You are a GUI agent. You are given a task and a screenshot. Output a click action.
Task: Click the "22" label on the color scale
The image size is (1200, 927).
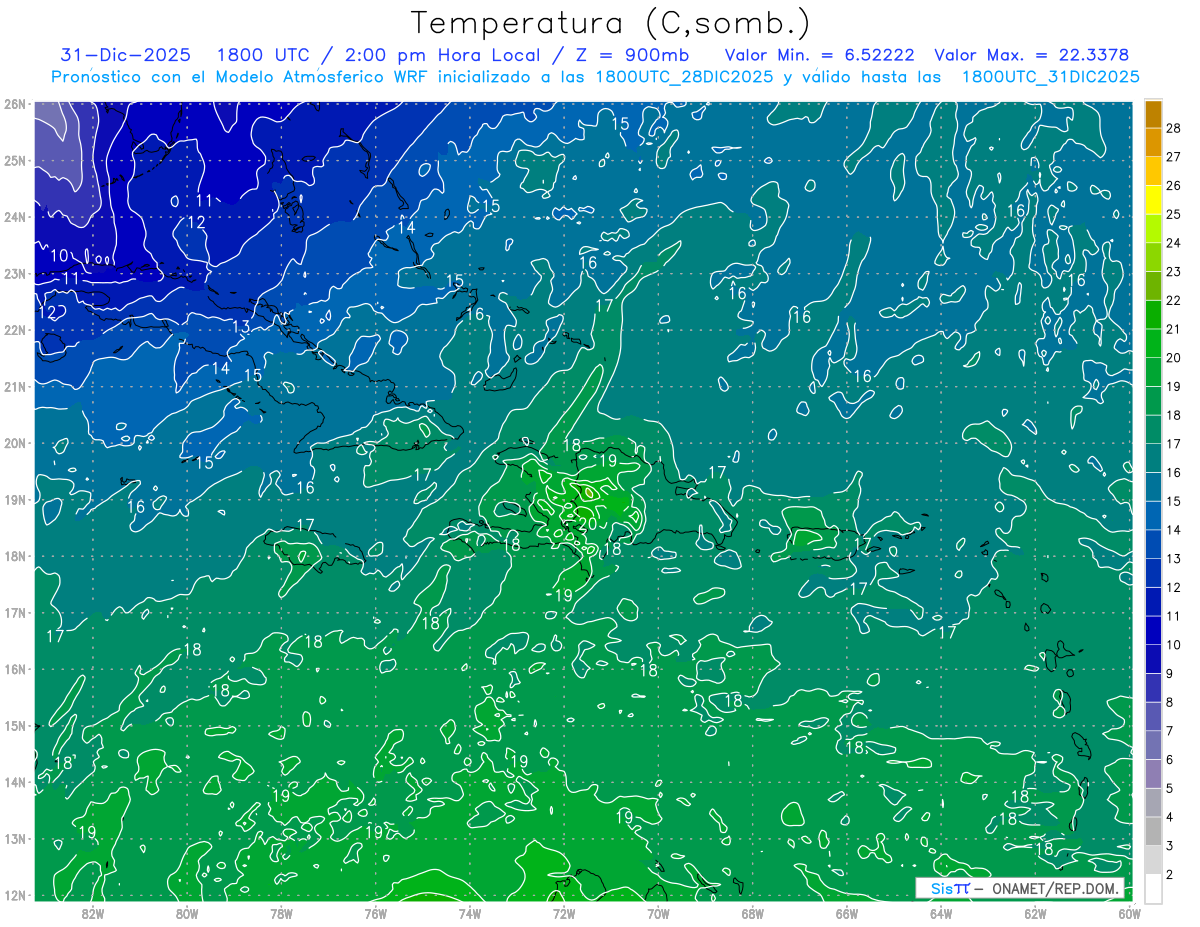(x=1173, y=300)
